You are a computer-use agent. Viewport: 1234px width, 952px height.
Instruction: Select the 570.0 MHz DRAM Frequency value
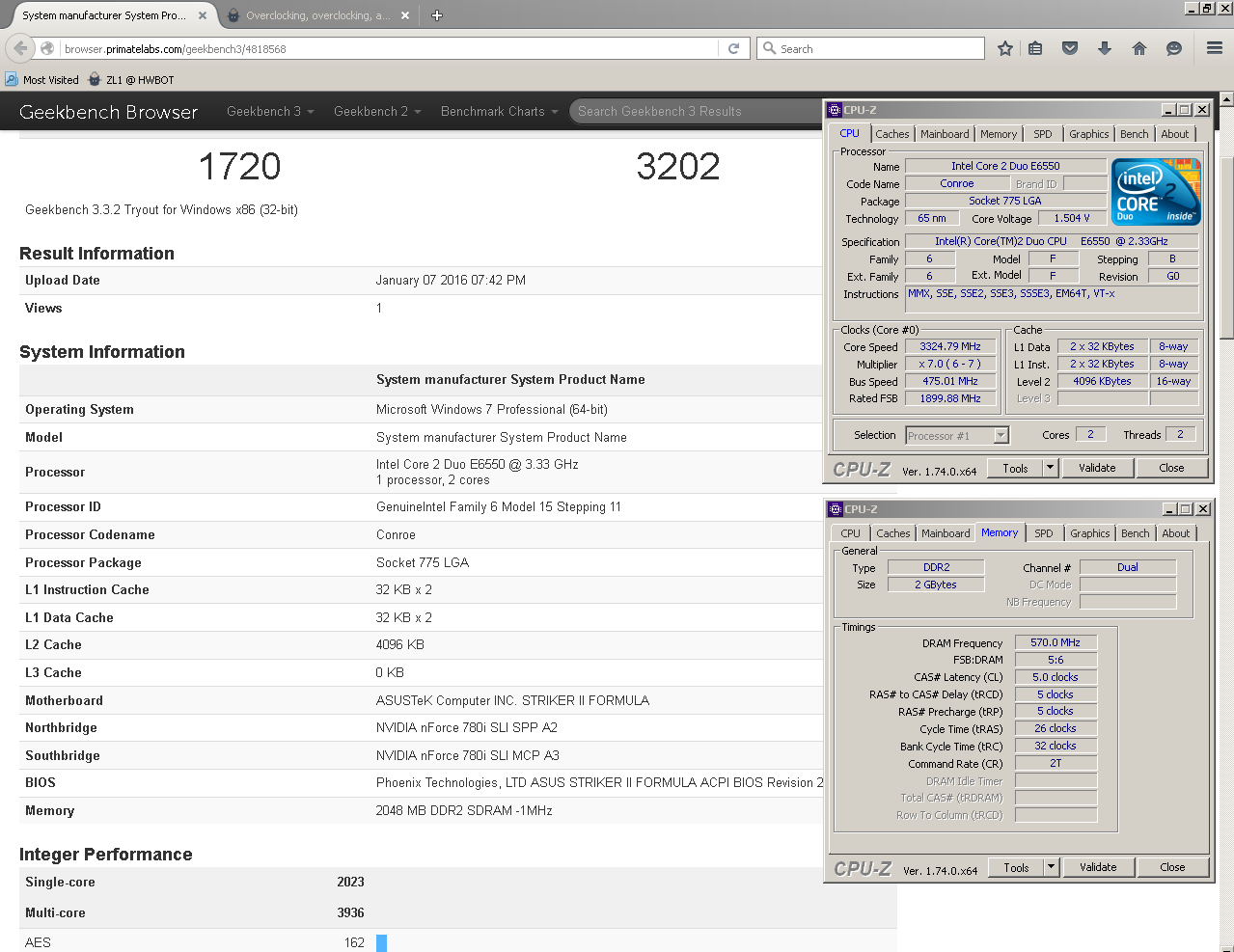[1056, 642]
